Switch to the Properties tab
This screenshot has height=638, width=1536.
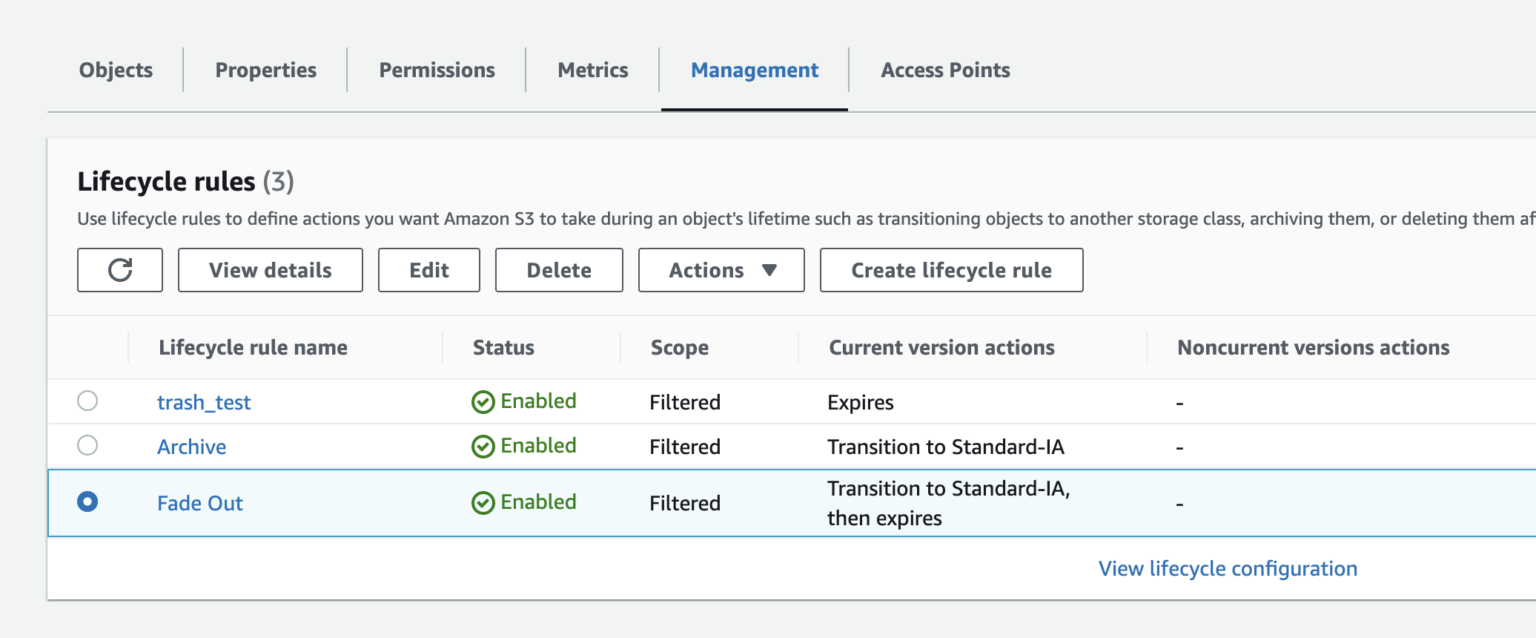click(x=266, y=70)
